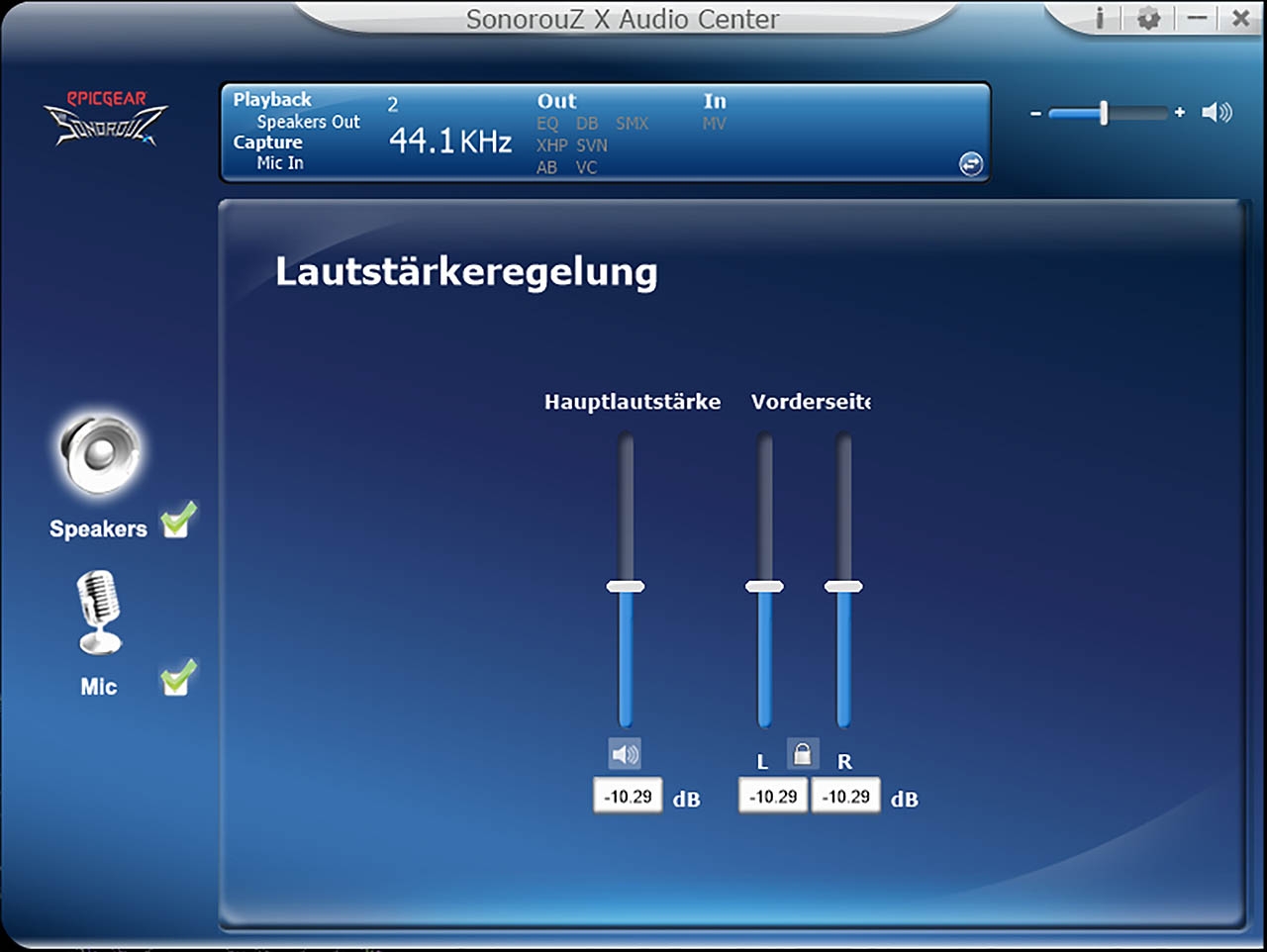The width and height of the screenshot is (1267, 952).
Task: Click the master volume slider at top right
Action: tap(1104, 113)
